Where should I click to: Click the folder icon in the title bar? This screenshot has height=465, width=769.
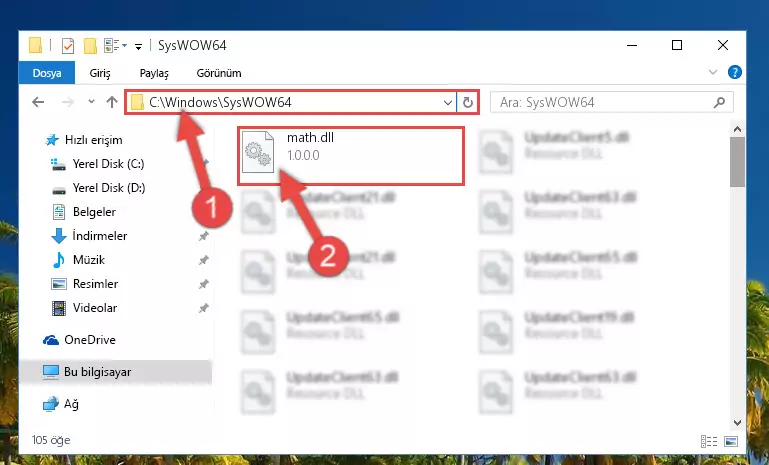click(35, 46)
